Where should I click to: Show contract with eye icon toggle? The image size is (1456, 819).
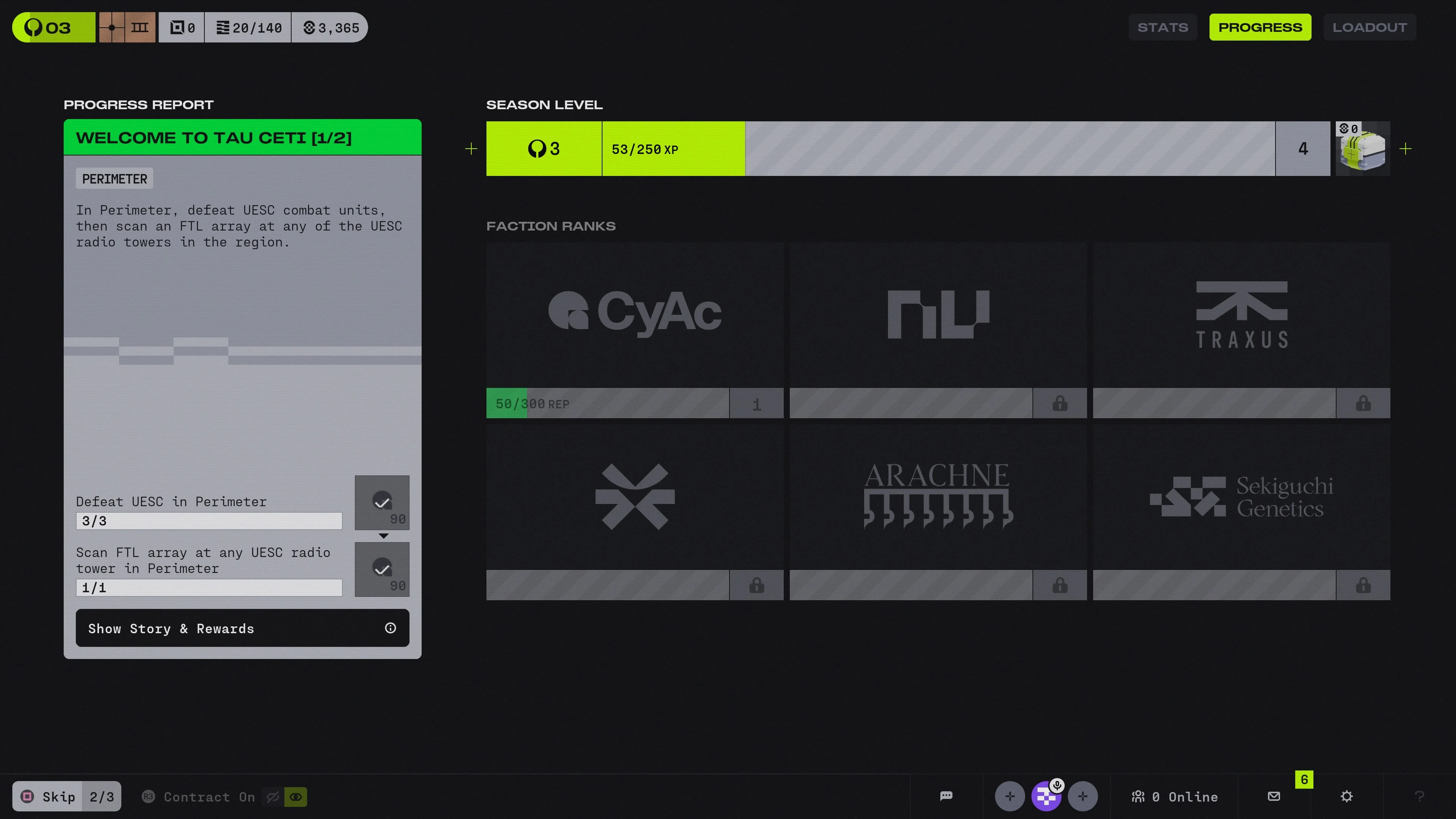click(296, 796)
